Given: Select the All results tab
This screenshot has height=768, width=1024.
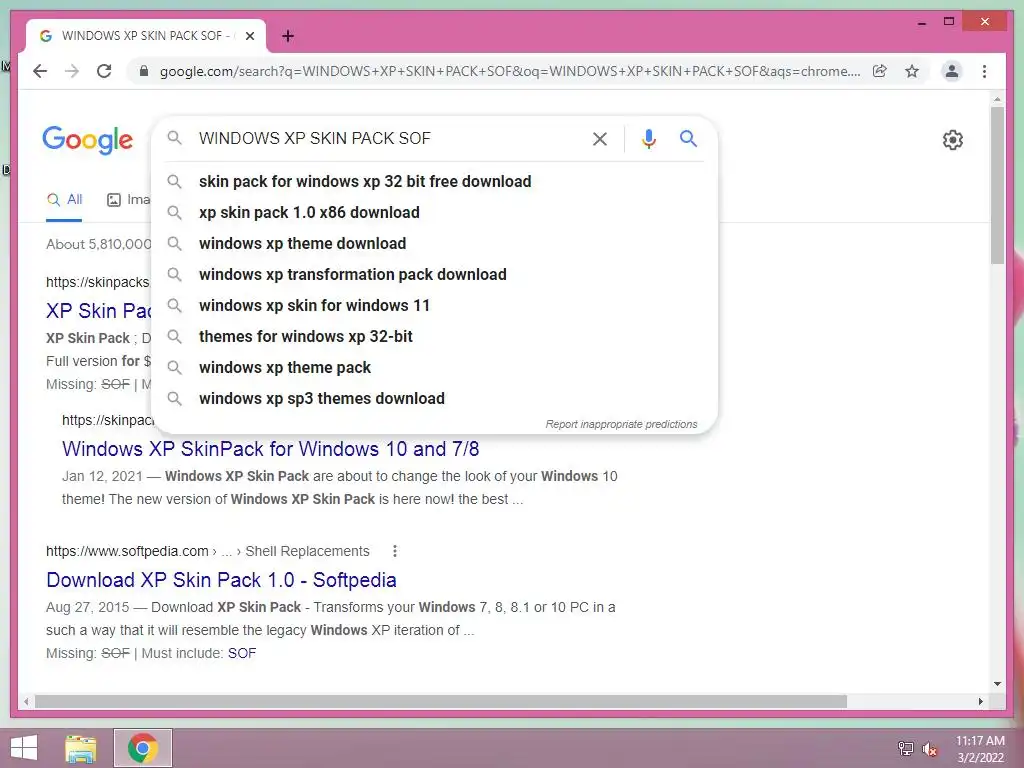Looking at the screenshot, I should [65, 200].
